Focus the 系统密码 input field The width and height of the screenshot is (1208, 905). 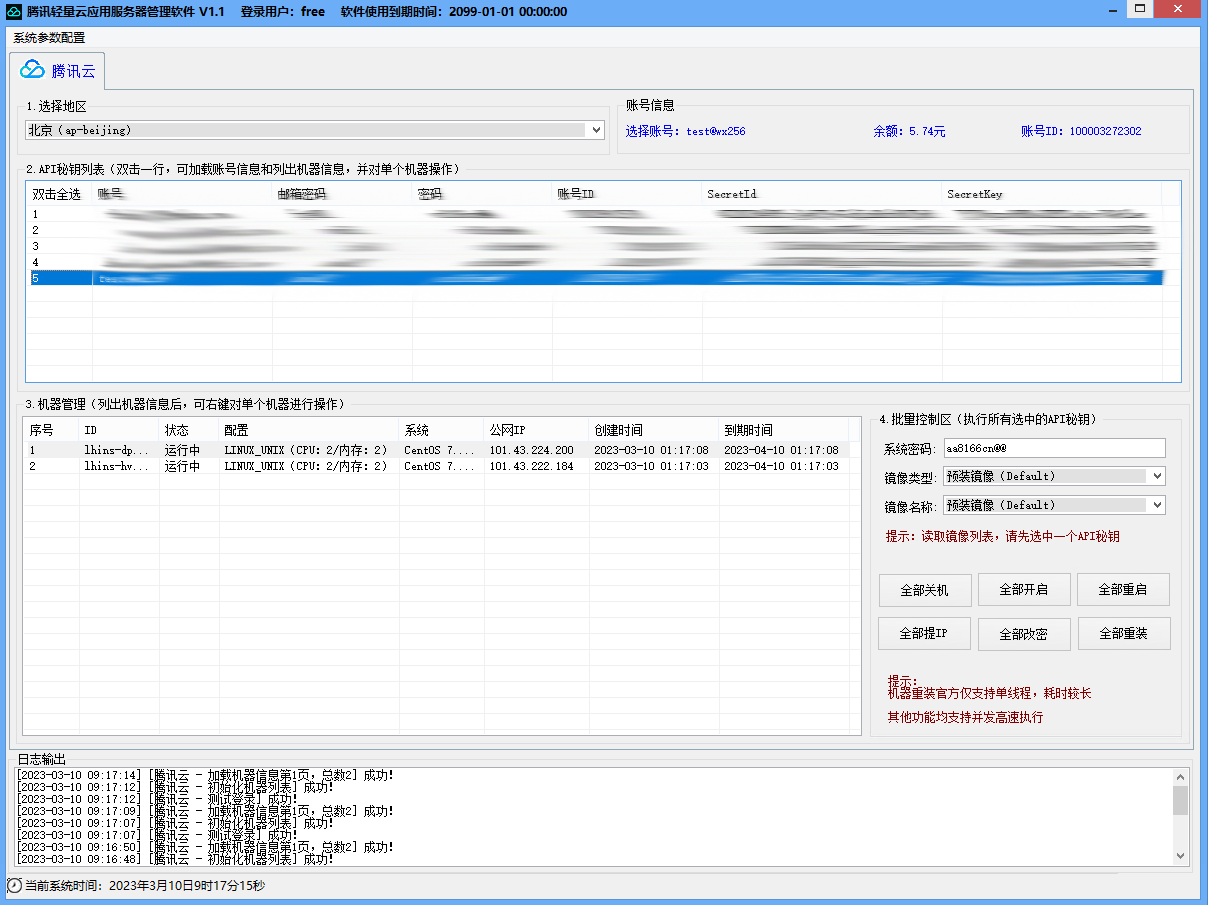point(1054,448)
